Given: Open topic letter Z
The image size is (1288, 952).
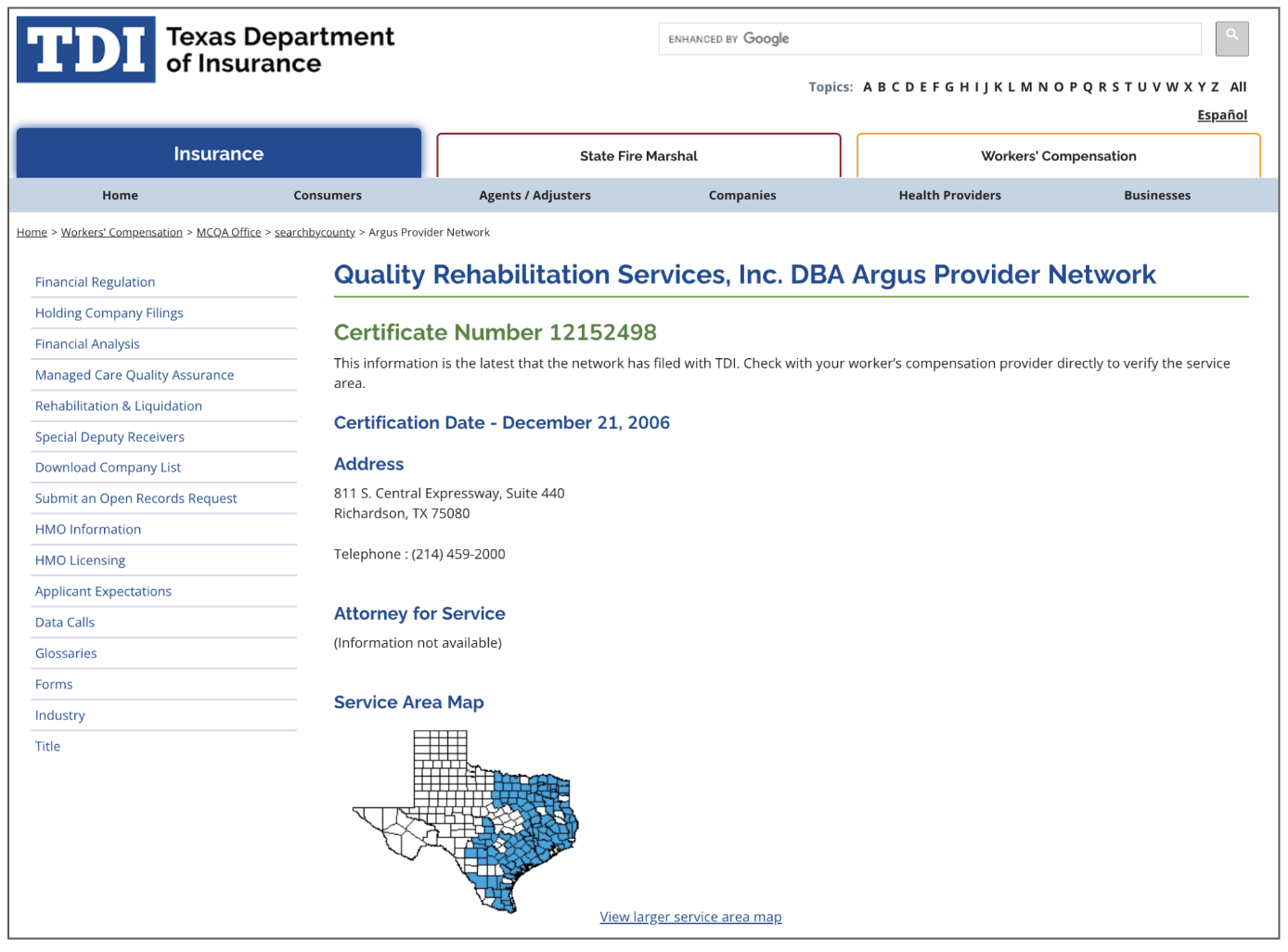Looking at the screenshot, I should tap(1215, 87).
